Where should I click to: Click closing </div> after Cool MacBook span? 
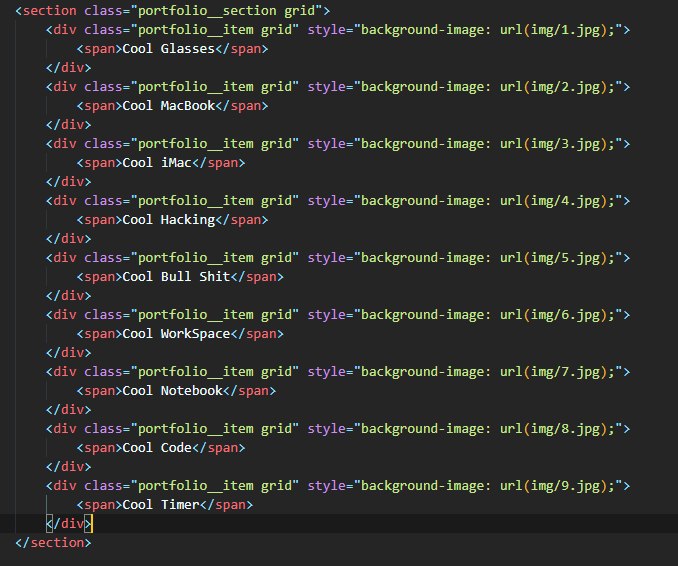(69, 125)
